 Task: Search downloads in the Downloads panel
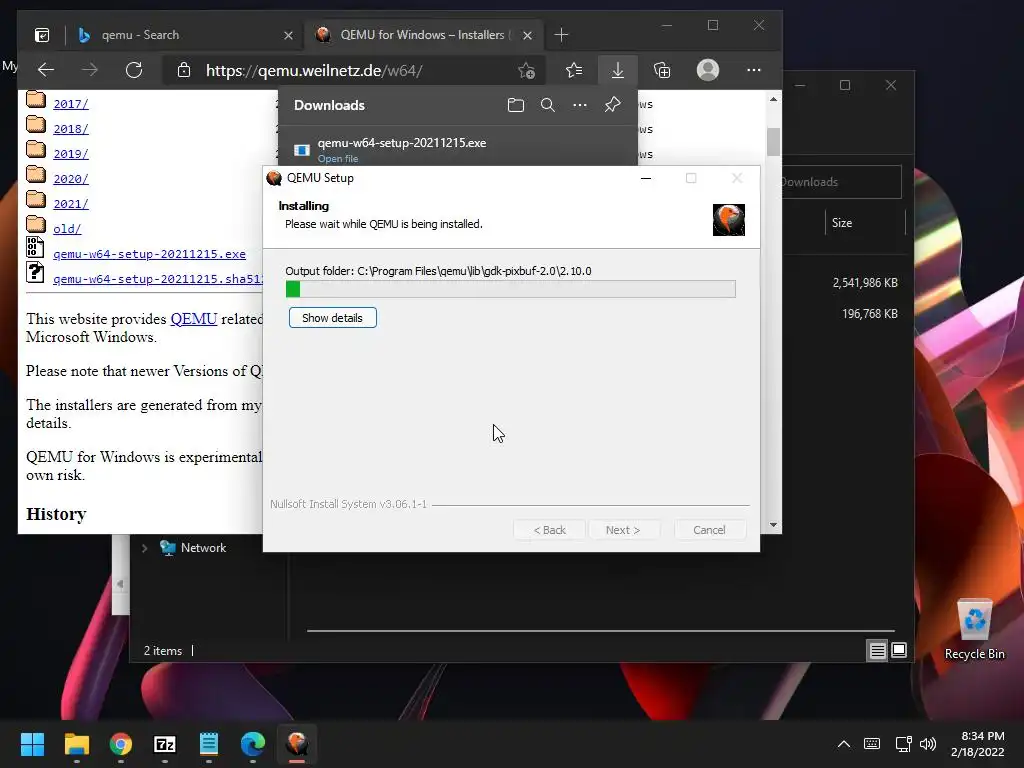pos(548,105)
